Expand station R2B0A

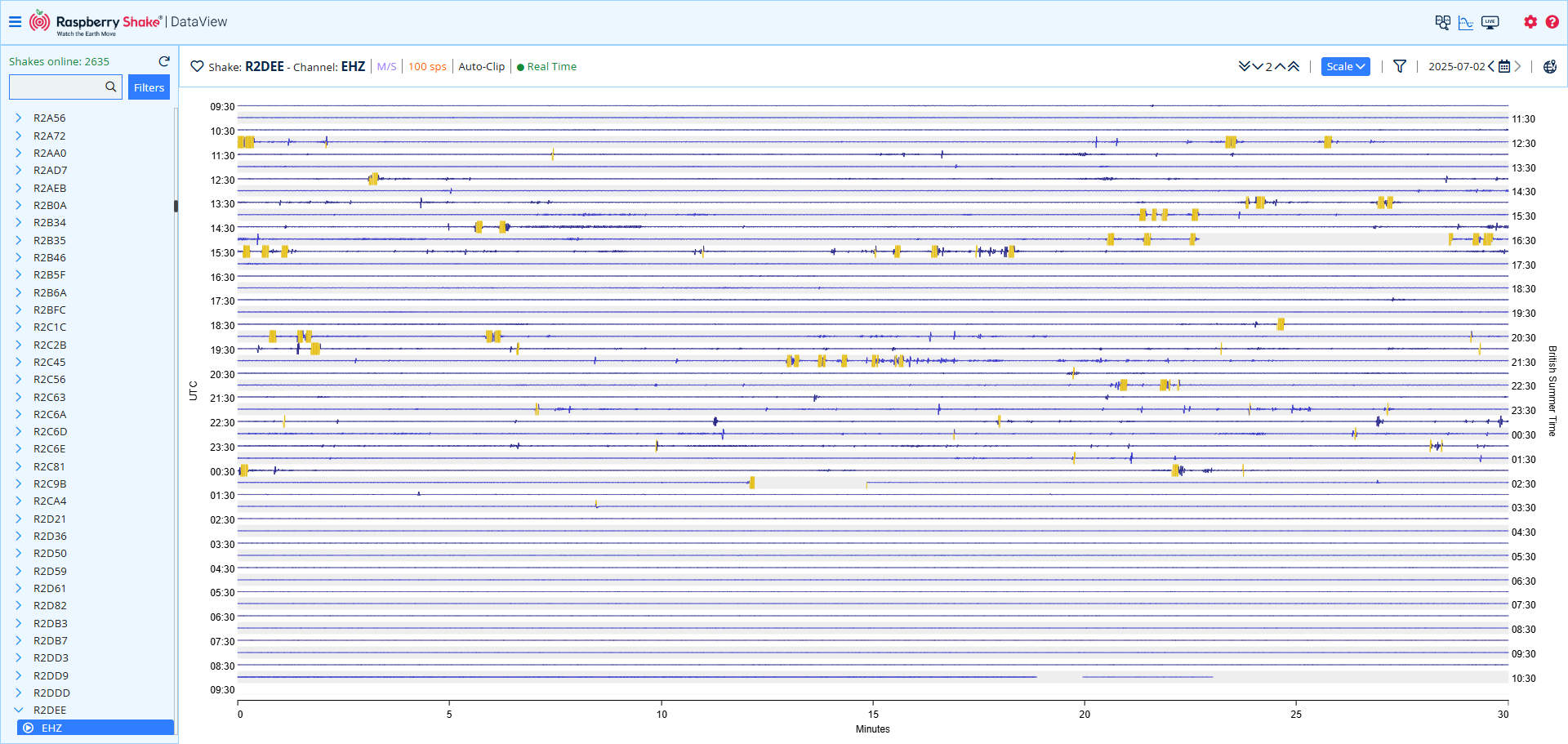coord(19,205)
